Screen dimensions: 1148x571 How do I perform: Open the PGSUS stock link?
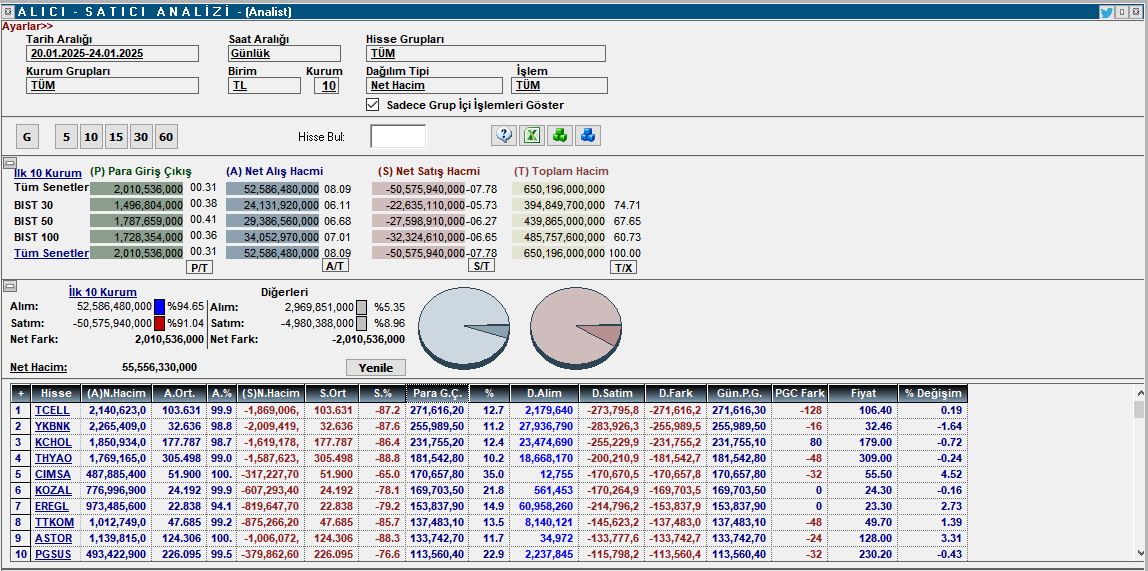tap(53, 554)
